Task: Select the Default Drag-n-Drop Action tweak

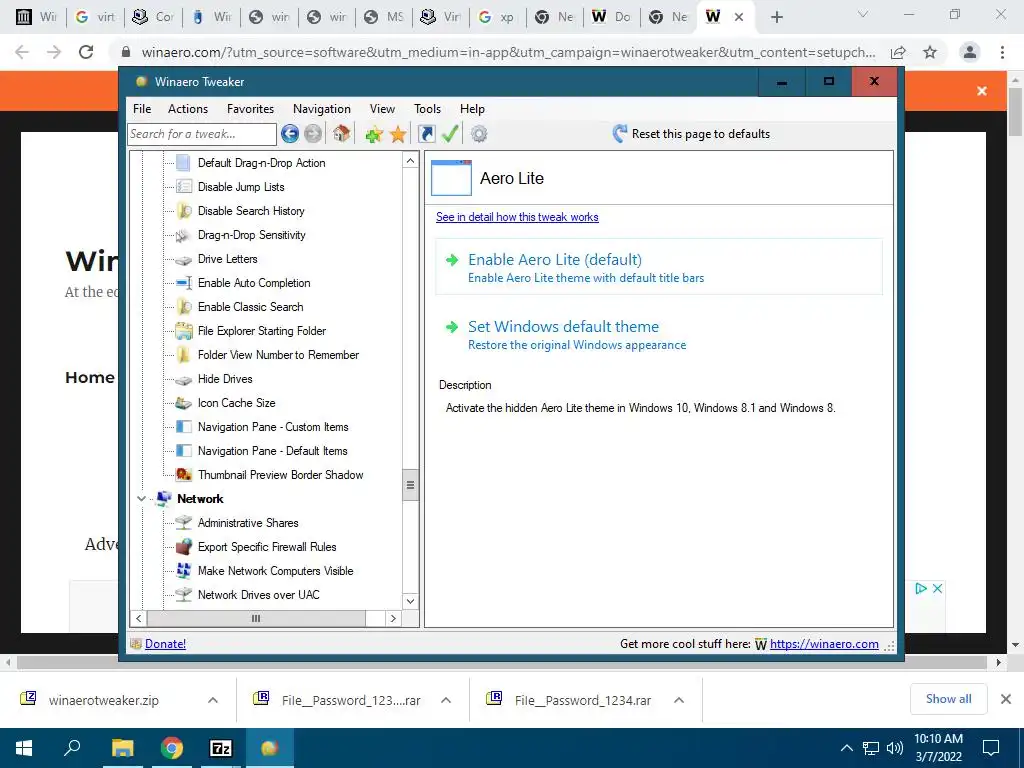Action: [x=261, y=163]
